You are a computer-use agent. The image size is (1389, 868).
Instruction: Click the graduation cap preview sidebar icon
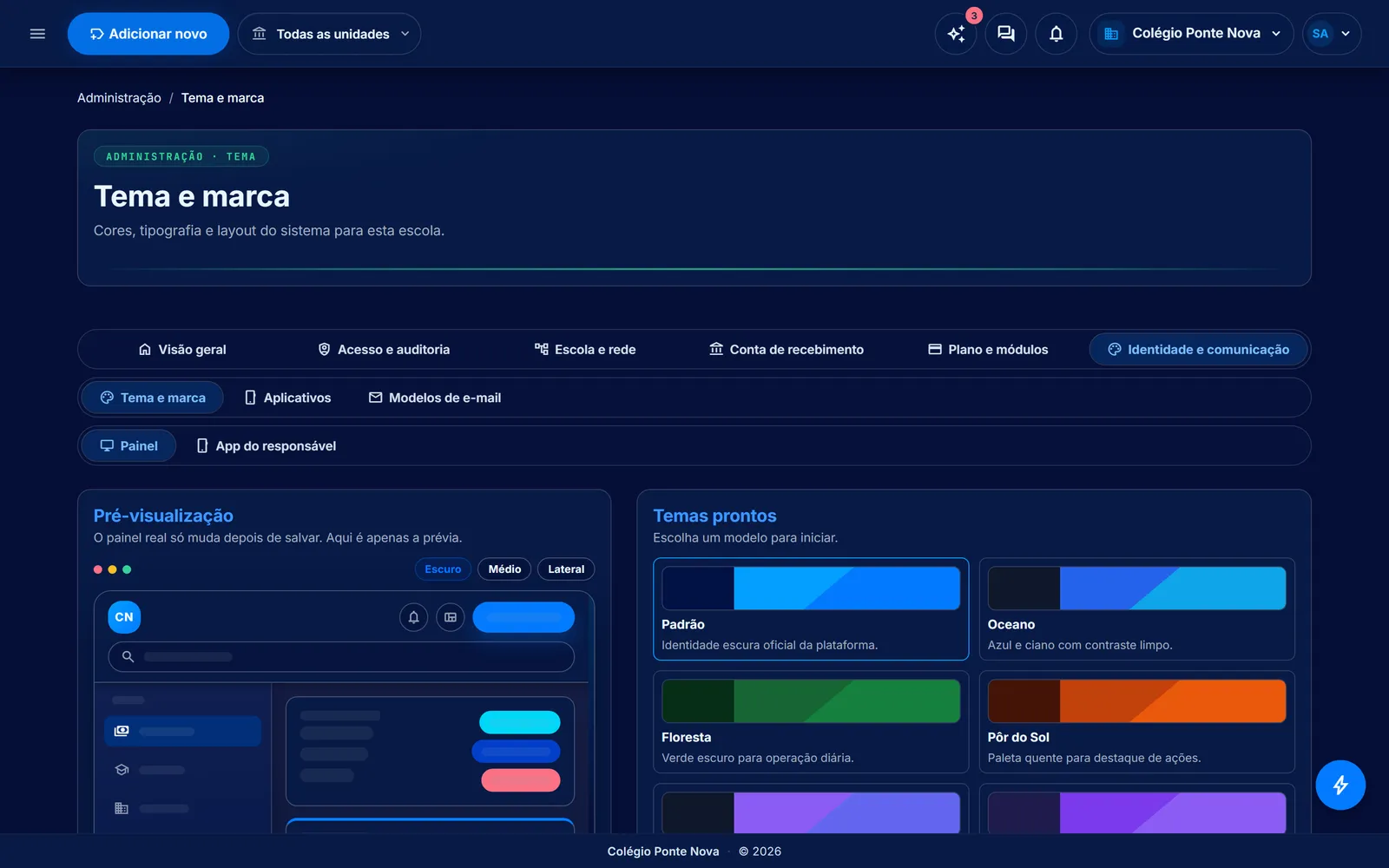122,770
